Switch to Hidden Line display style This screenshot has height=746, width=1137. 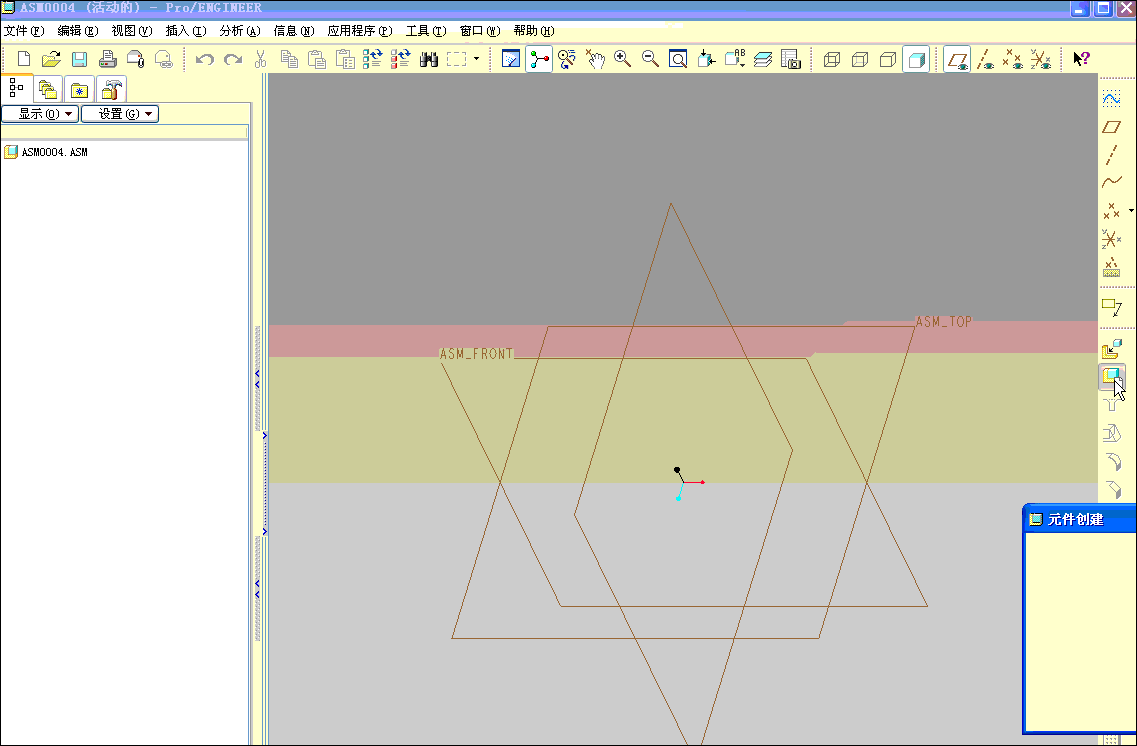[860, 59]
